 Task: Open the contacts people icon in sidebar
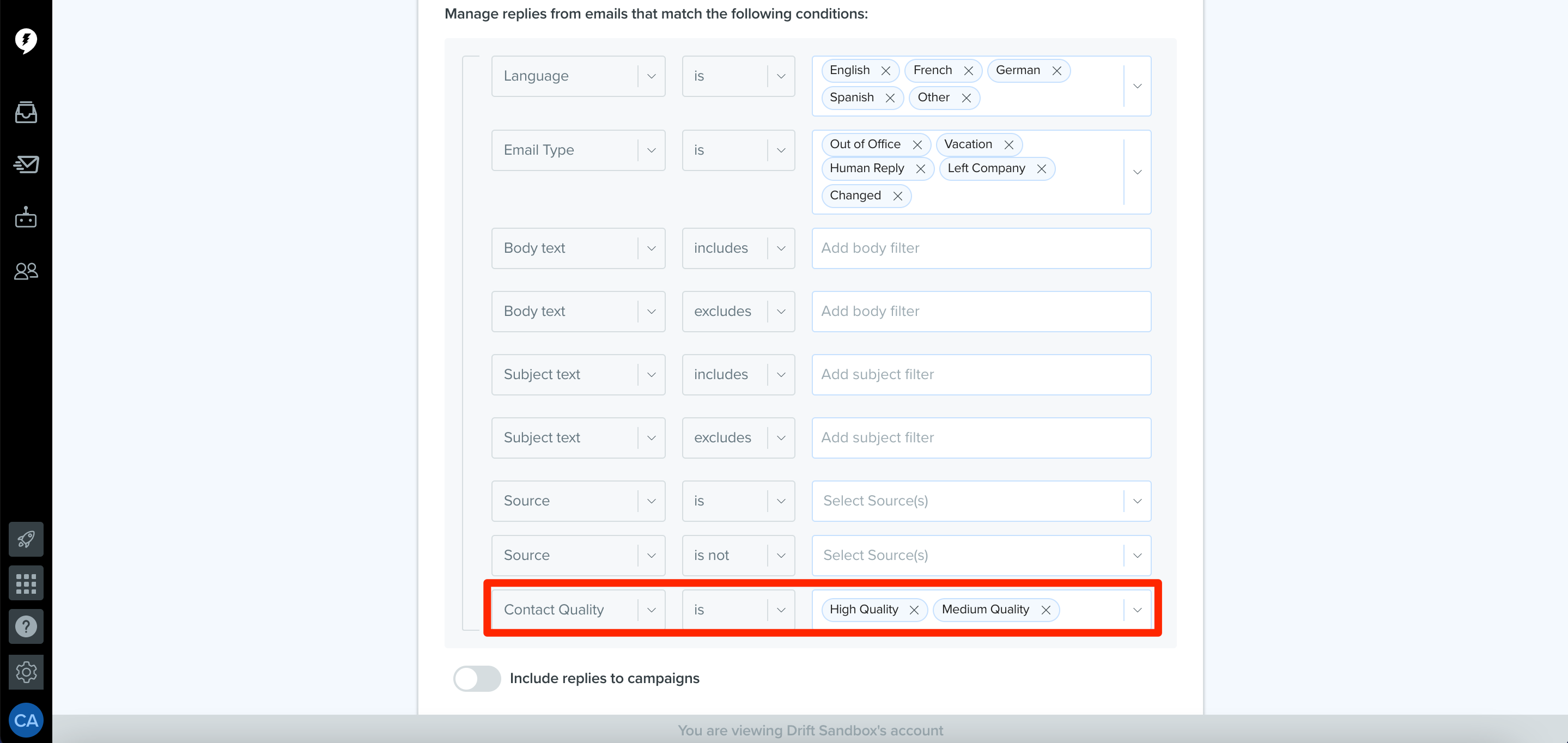click(26, 271)
